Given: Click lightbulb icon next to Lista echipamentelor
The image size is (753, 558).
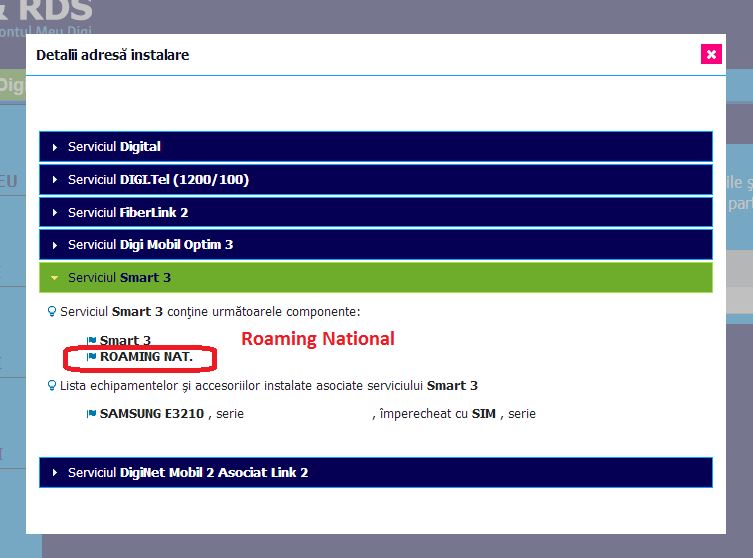Looking at the screenshot, I should (52, 386).
